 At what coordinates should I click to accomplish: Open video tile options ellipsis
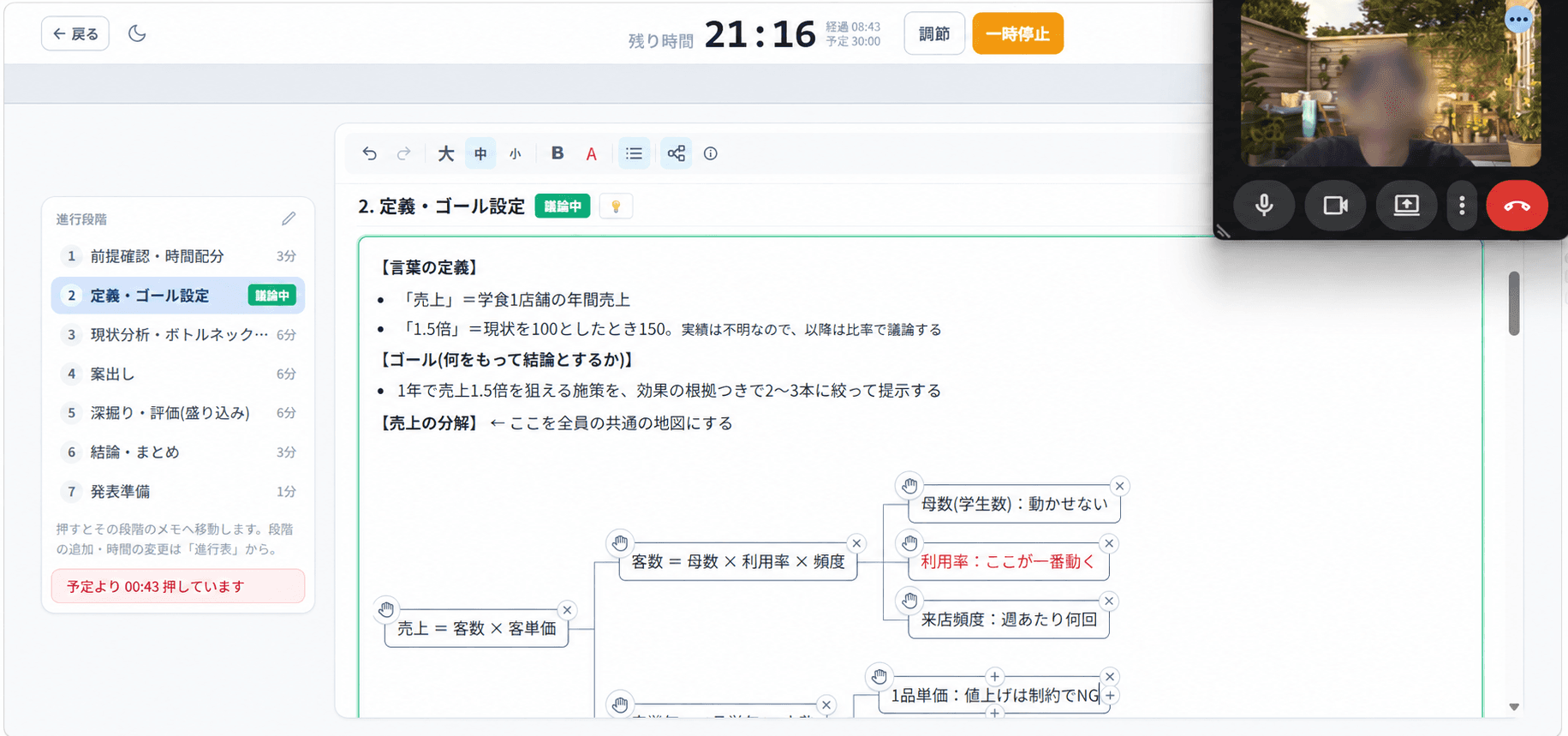1518,19
